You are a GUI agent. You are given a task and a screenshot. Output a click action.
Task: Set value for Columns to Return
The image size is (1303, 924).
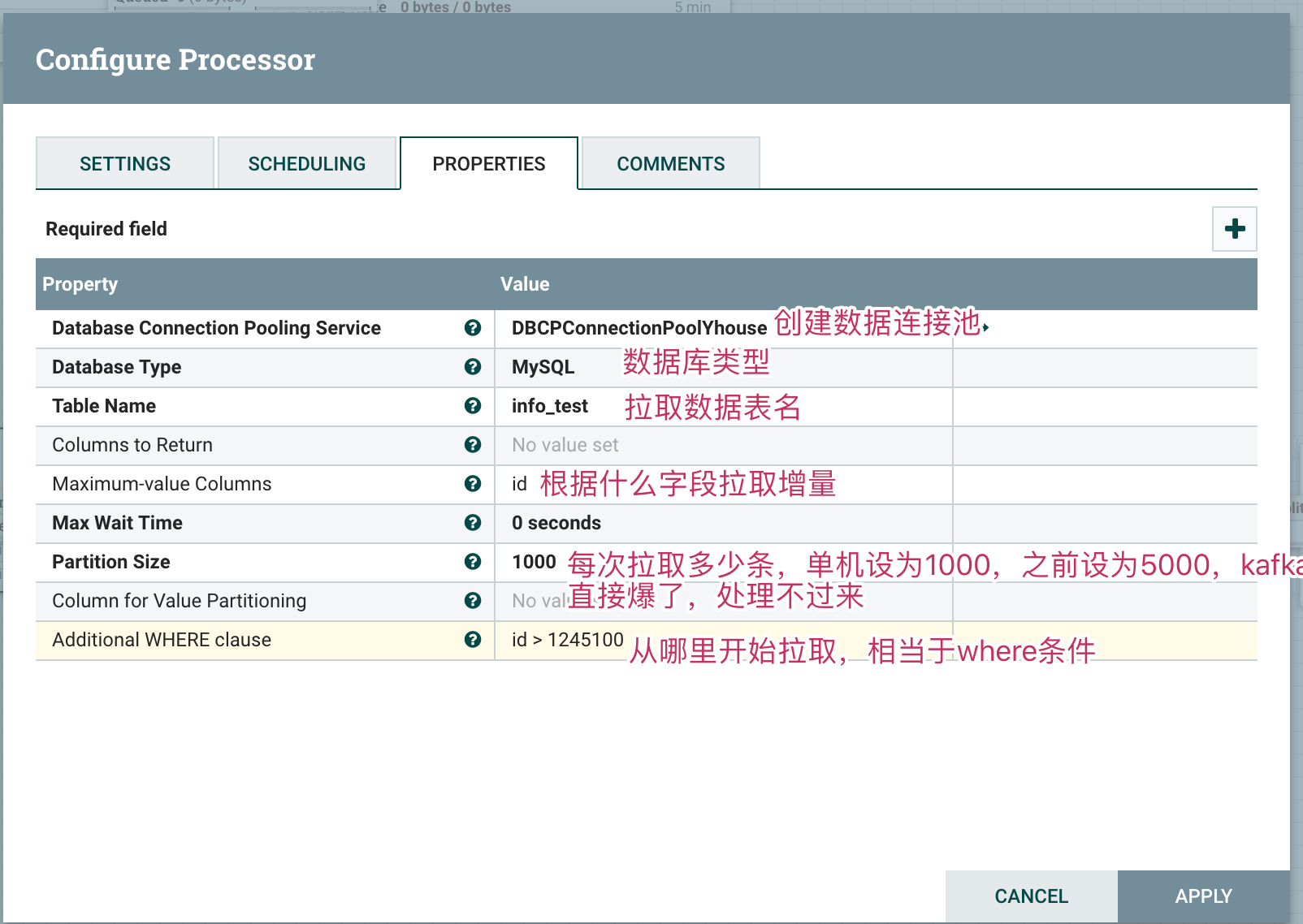point(724,446)
